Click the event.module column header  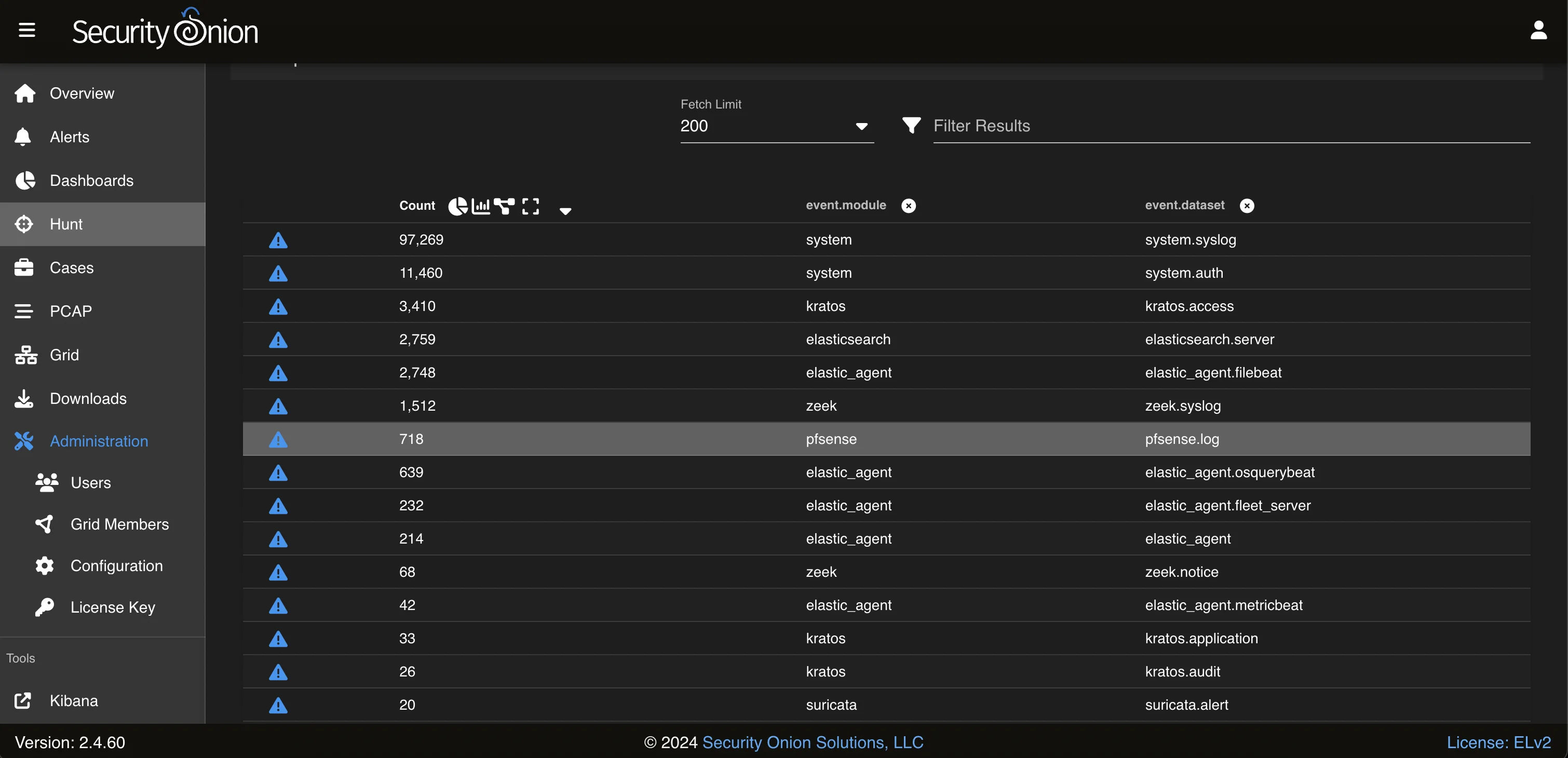[845, 205]
